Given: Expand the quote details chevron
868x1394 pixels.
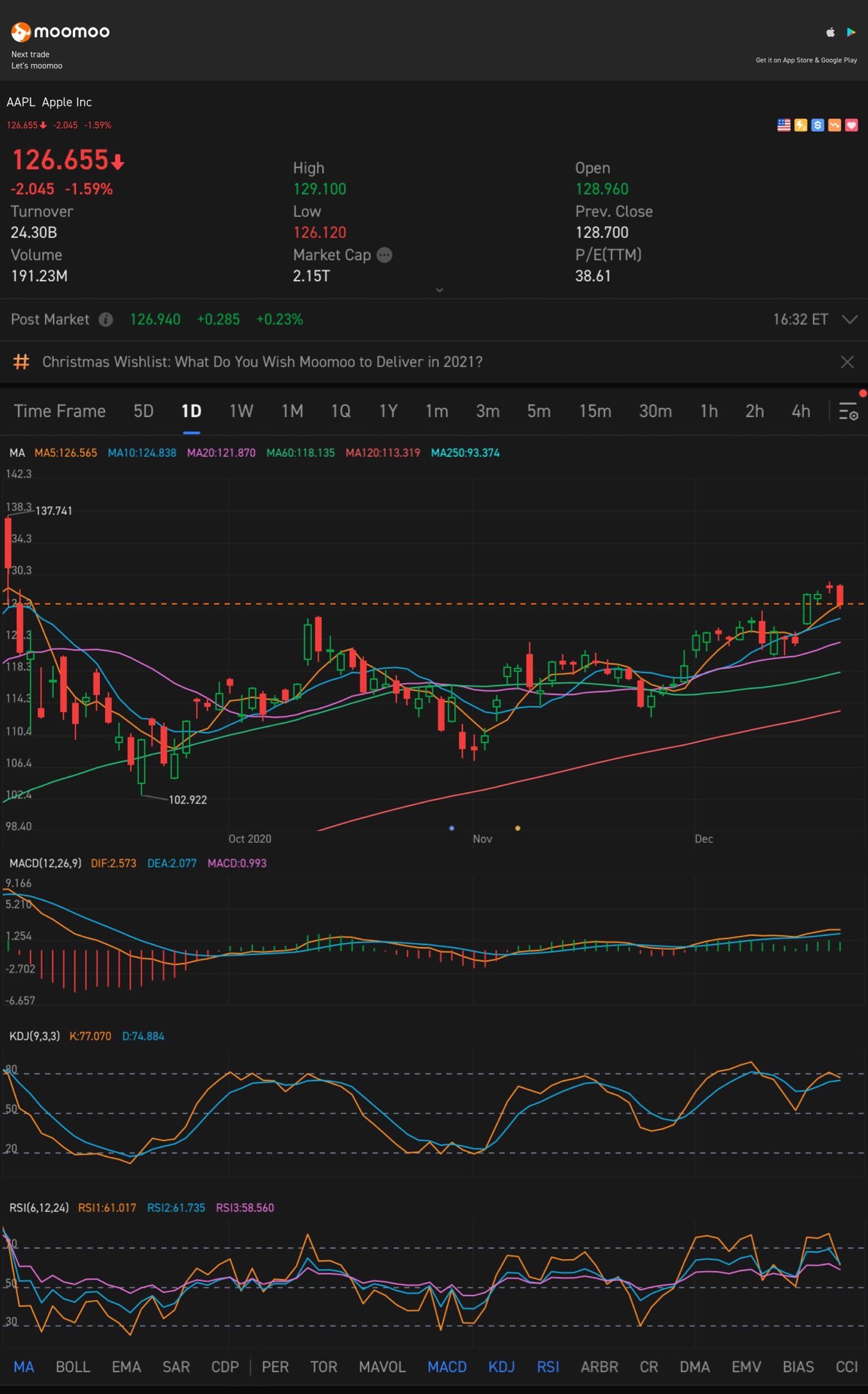Looking at the screenshot, I should 439,290.
